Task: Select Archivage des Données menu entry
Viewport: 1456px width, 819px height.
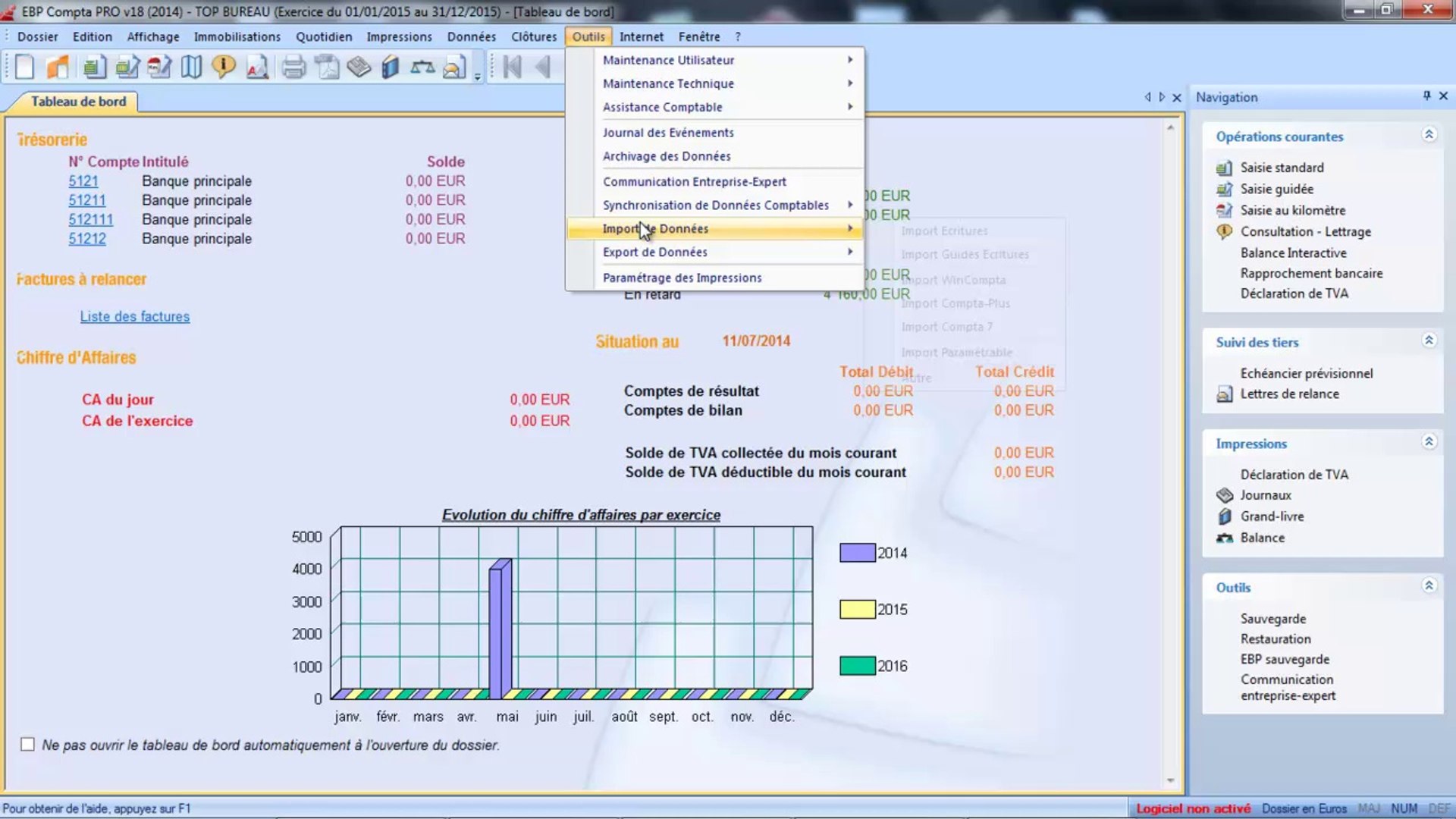Action: [x=667, y=156]
